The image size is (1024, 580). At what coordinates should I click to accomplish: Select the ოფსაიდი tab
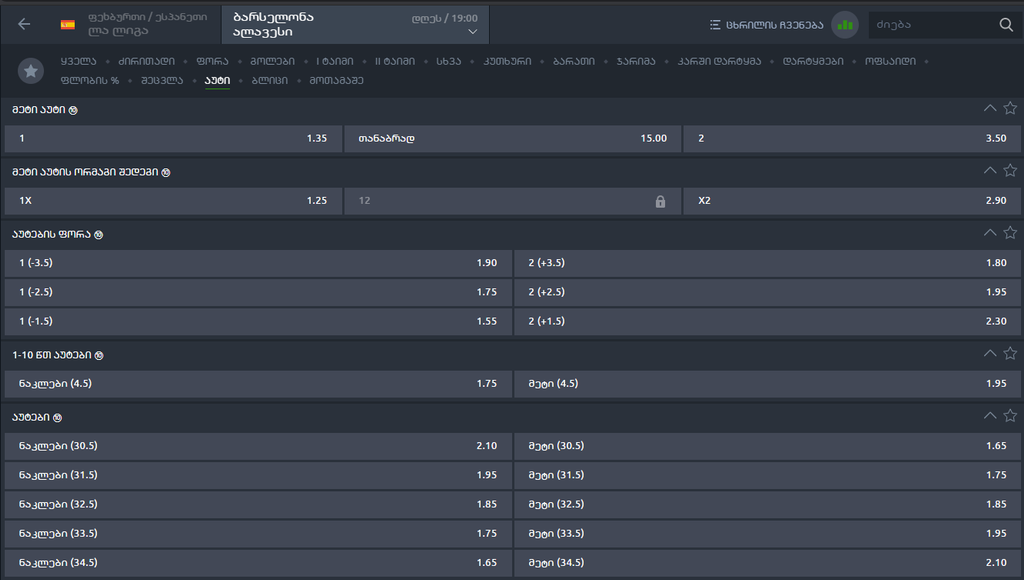click(890, 61)
